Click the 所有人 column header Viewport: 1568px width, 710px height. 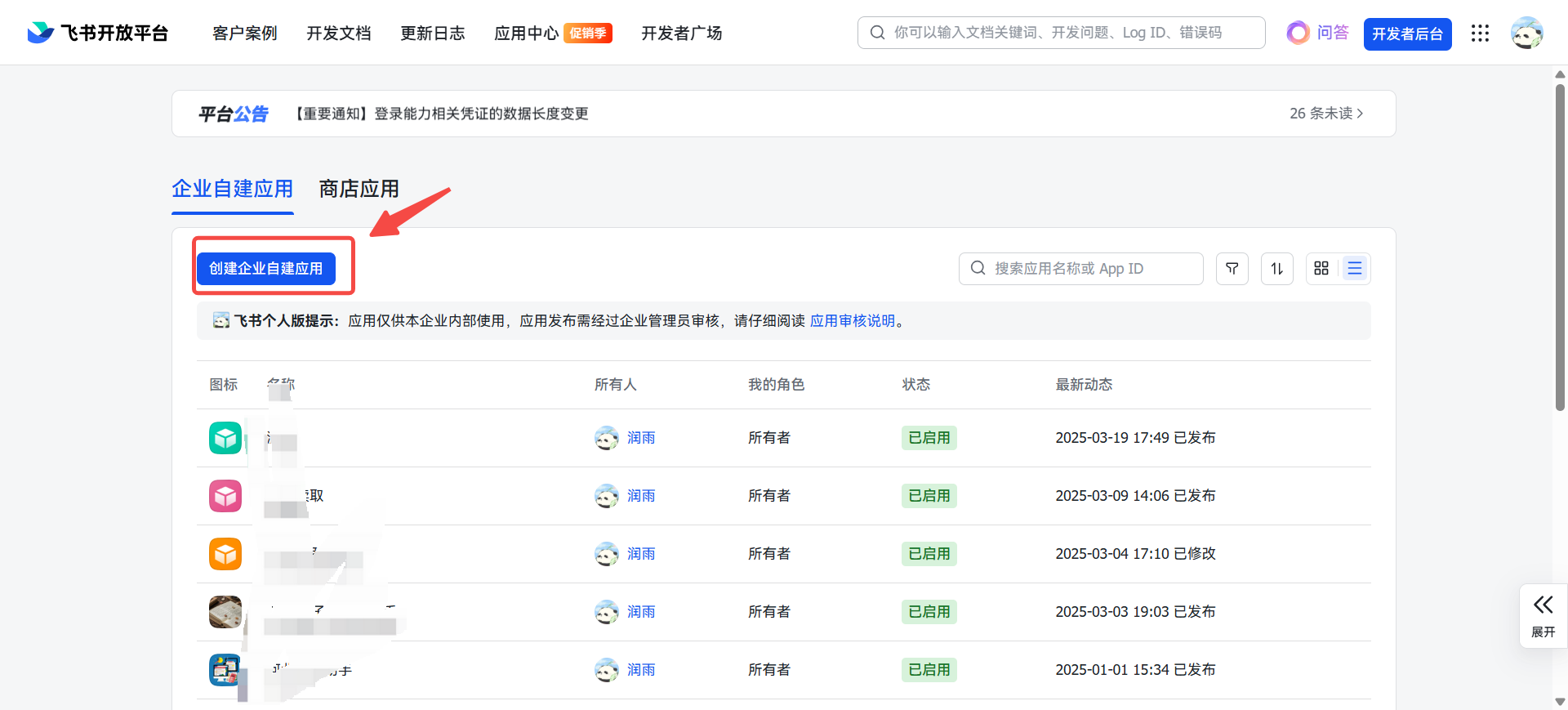[x=616, y=385]
